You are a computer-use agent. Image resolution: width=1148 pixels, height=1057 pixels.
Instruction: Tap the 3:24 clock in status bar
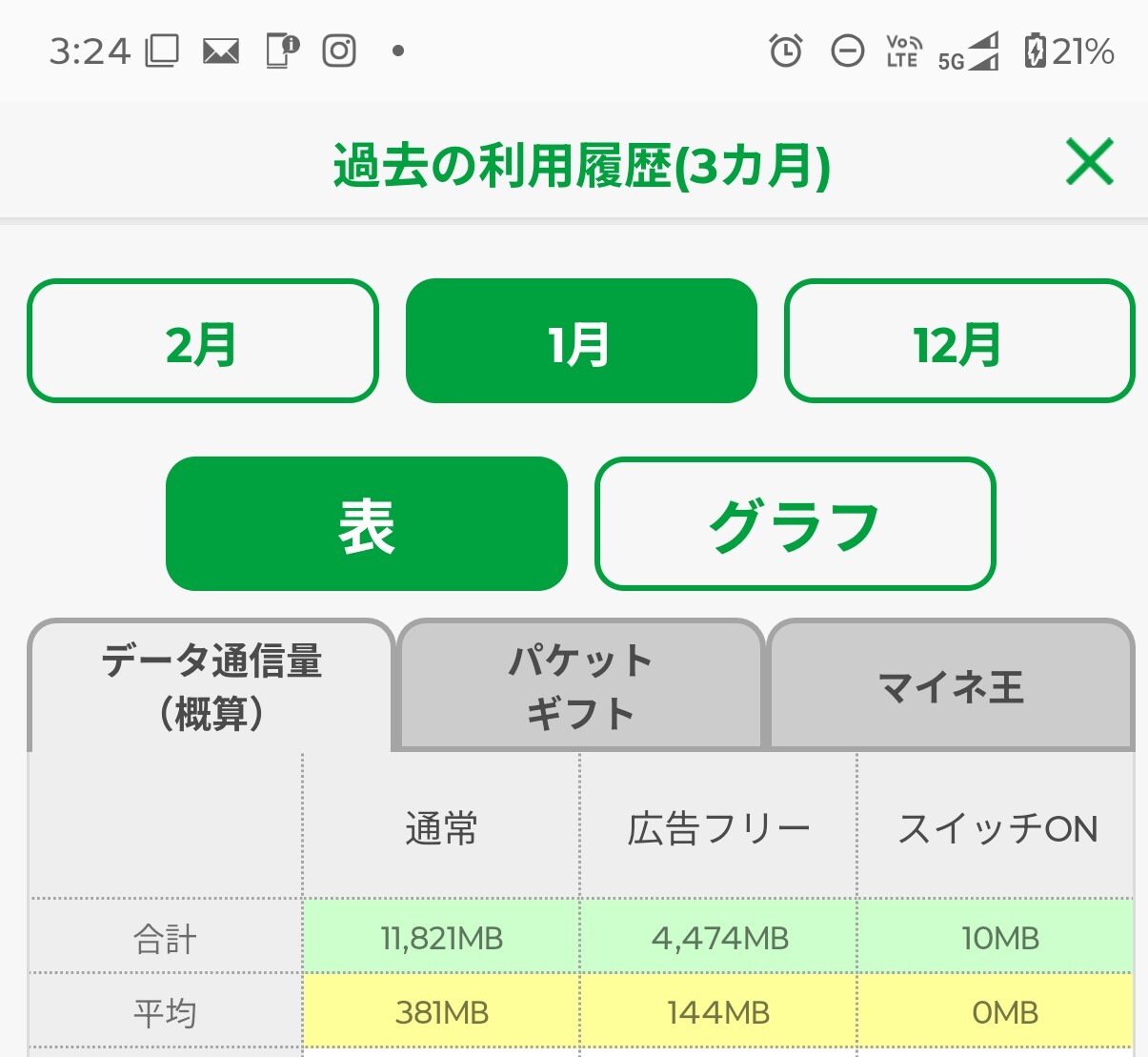(x=90, y=51)
